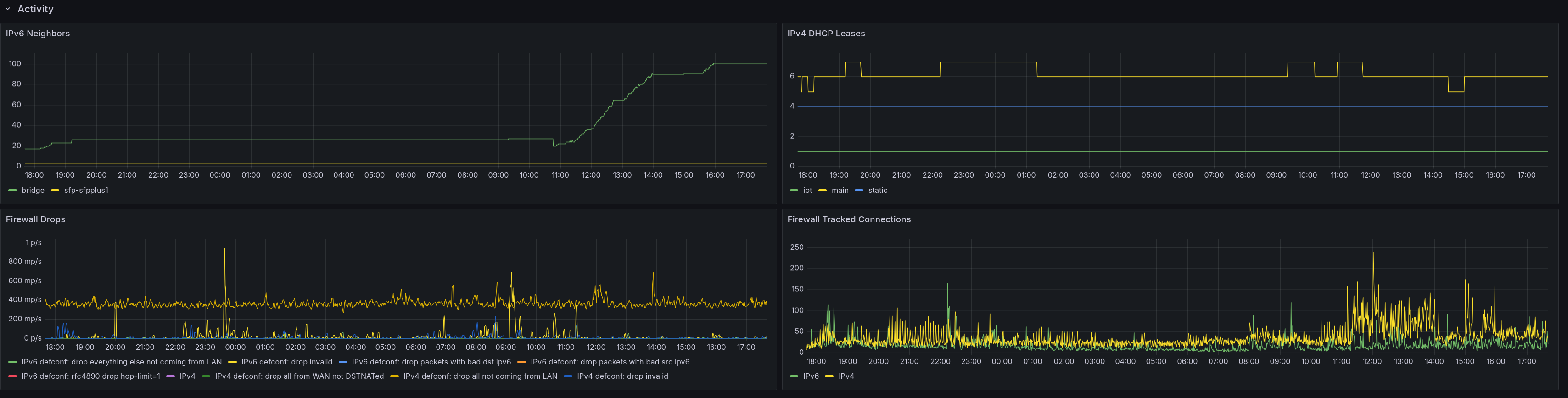The height and width of the screenshot is (398, 1568).
Task: Toggle 'drop everything else not coming from LAN' entry
Action: (x=122, y=362)
